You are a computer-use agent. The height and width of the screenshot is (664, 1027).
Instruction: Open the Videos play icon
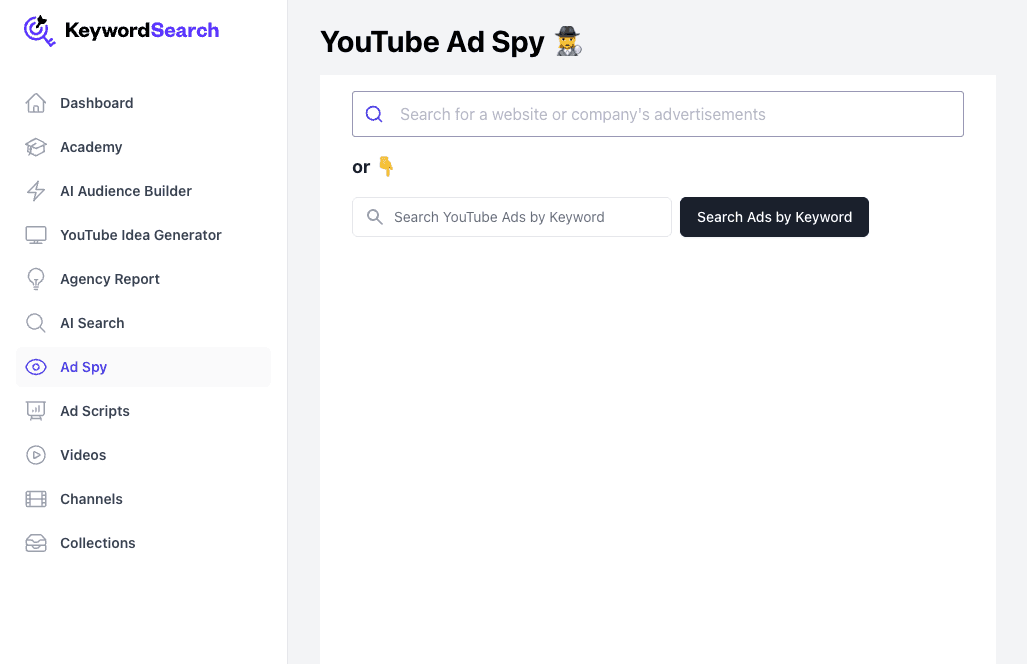tap(36, 455)
